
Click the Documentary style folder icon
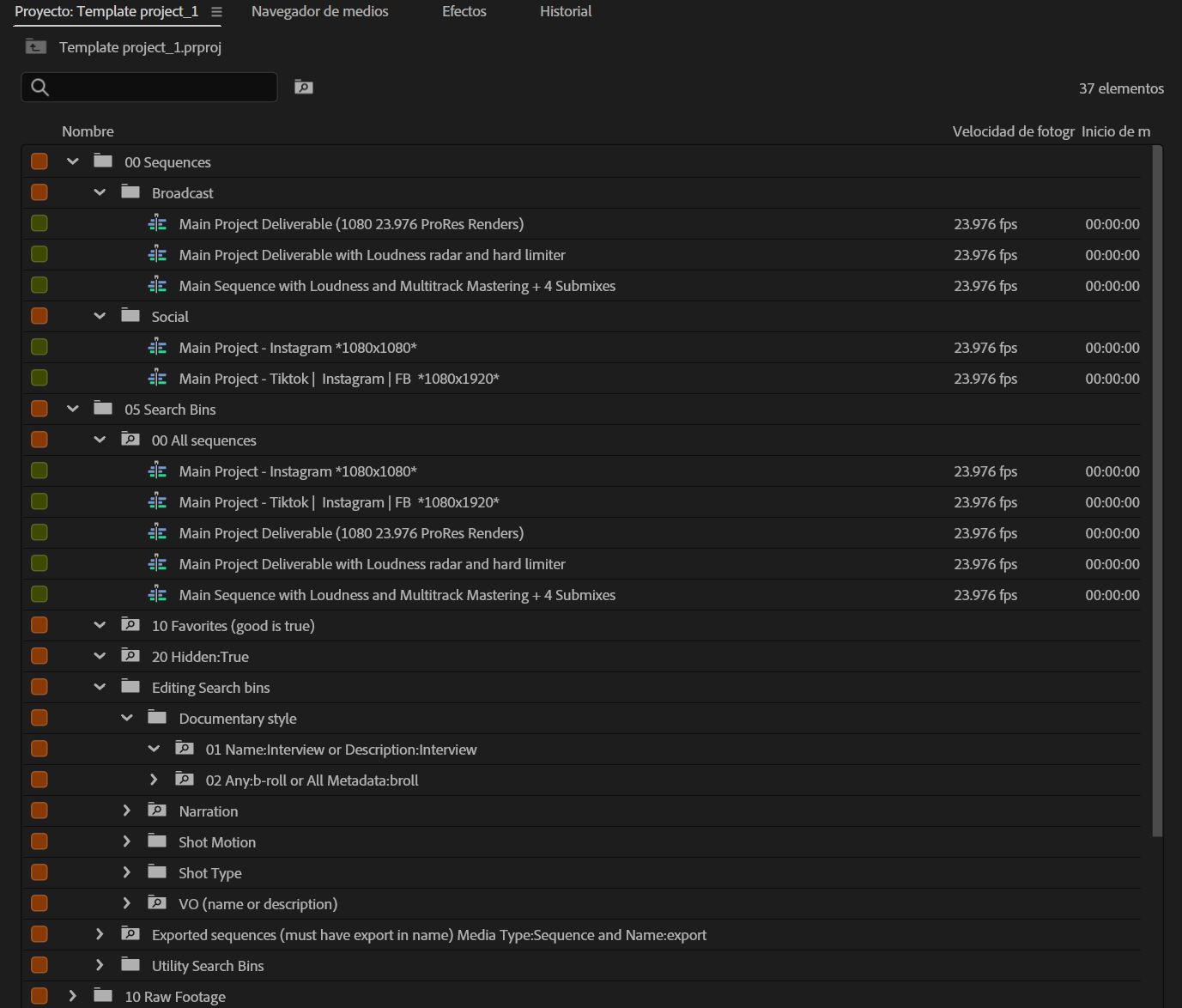tap(157, 717)
